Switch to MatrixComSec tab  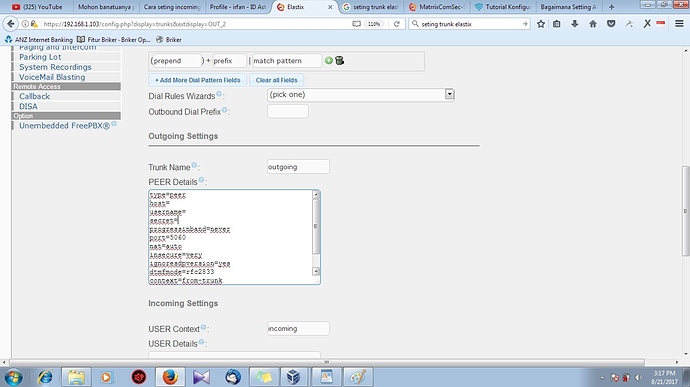[438, 7]
